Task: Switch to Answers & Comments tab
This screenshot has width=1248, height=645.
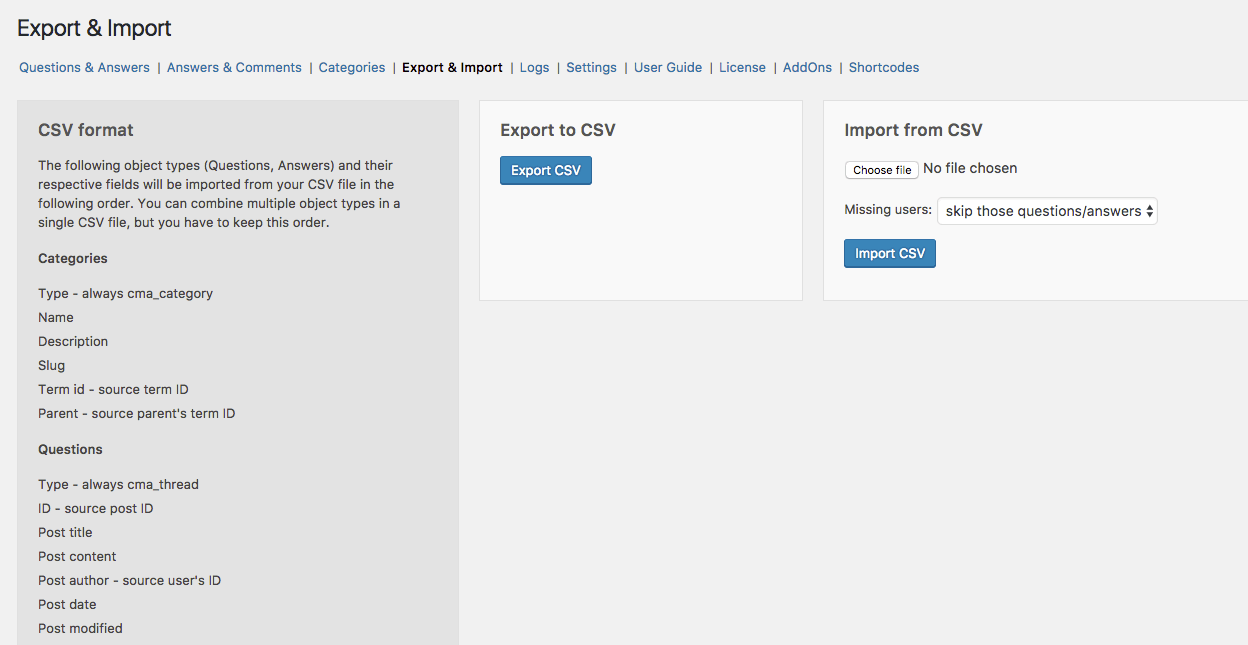Action: tap(234, 68)
